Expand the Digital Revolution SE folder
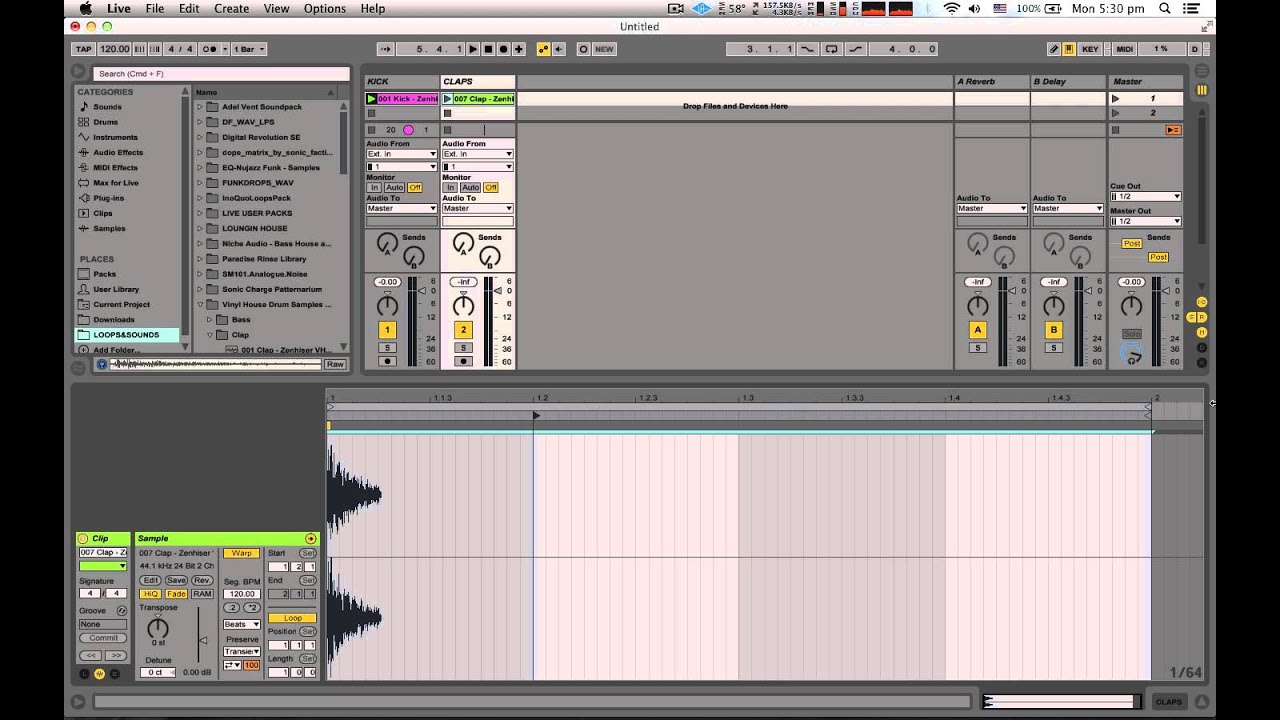This screenshot has width=1280, height=720. (x=200, y=137)
